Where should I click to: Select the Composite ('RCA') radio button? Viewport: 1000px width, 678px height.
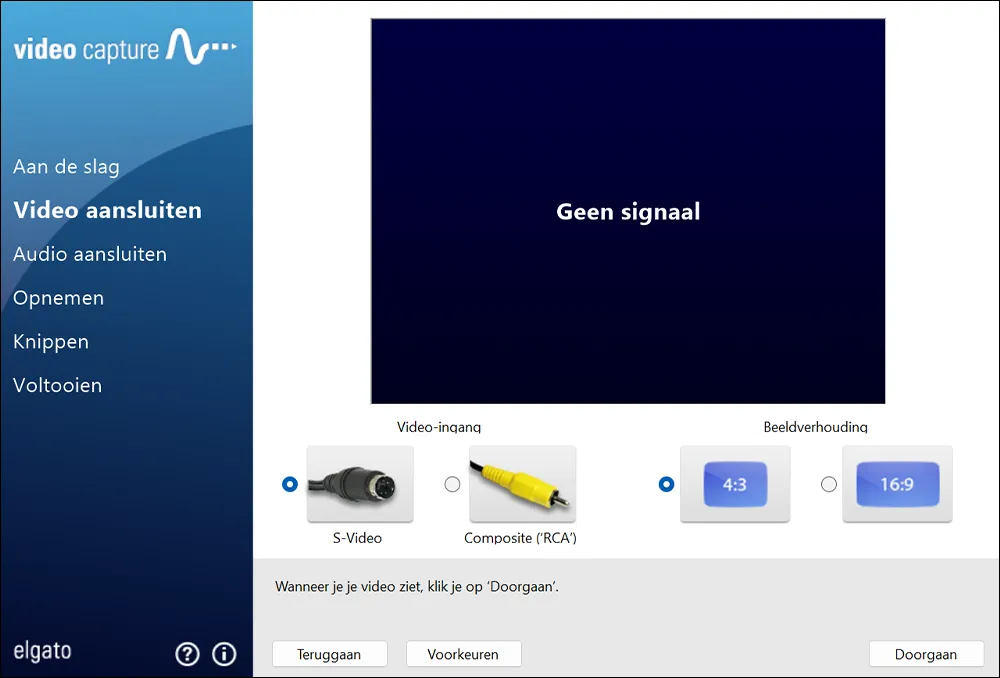coord(452,484)
